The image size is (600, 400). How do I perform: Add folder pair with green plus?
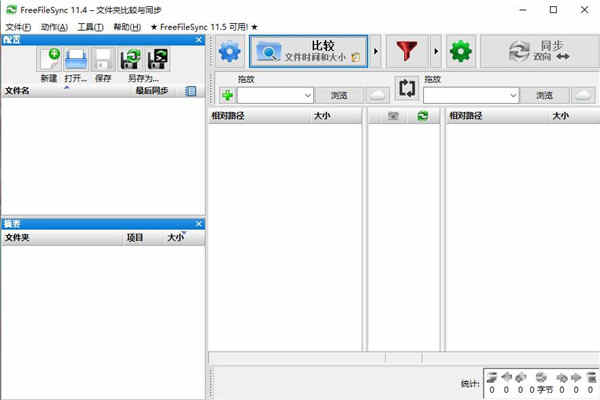click(227, 95)
